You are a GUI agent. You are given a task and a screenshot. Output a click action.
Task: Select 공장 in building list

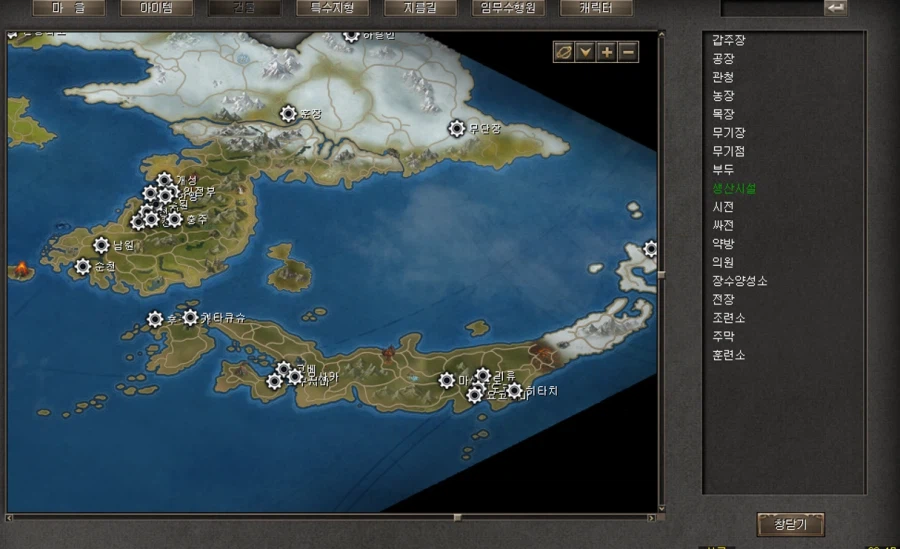(x=723, y=59)
